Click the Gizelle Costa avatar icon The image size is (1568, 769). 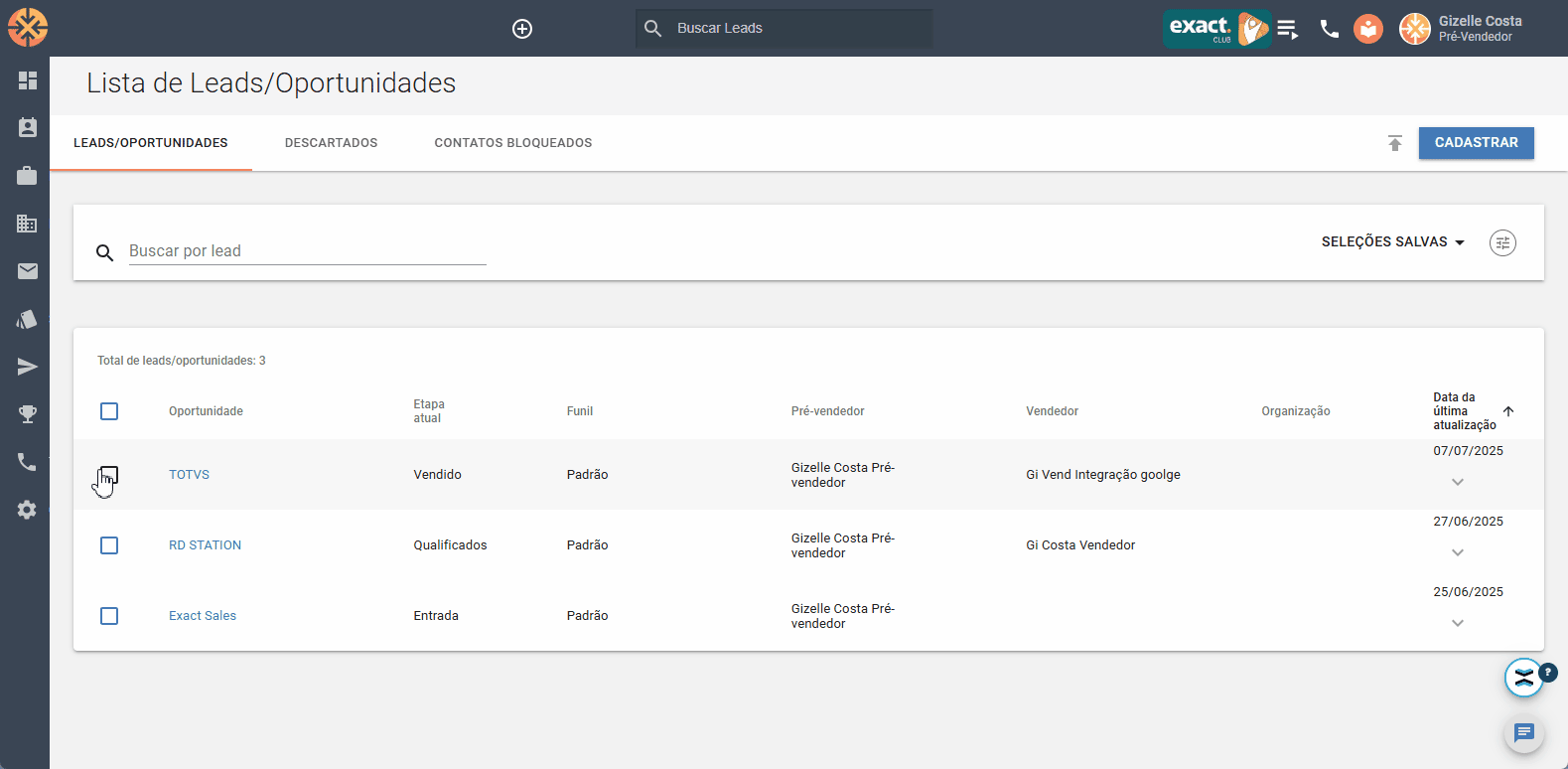(1415, 29)
